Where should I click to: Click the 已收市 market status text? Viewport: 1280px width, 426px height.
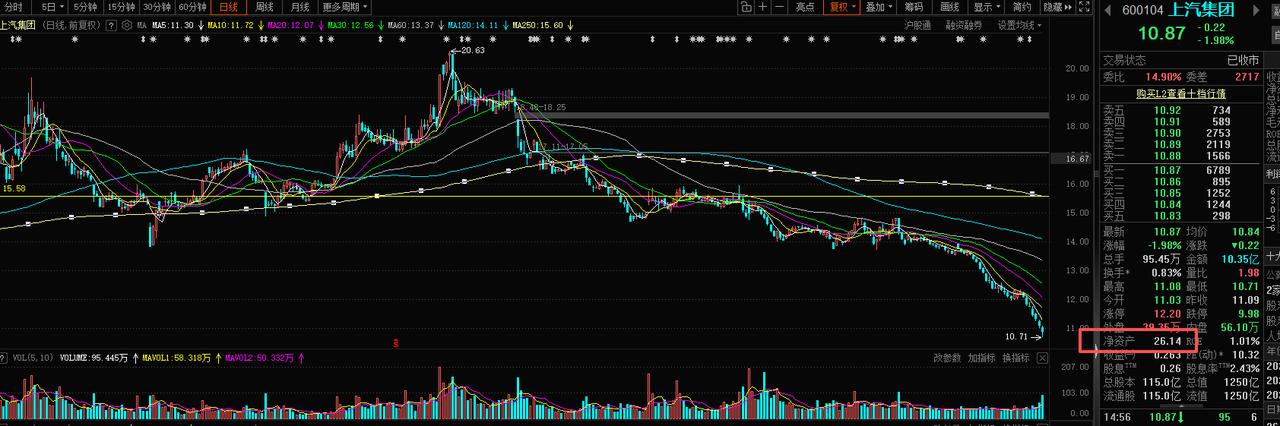1243,60
